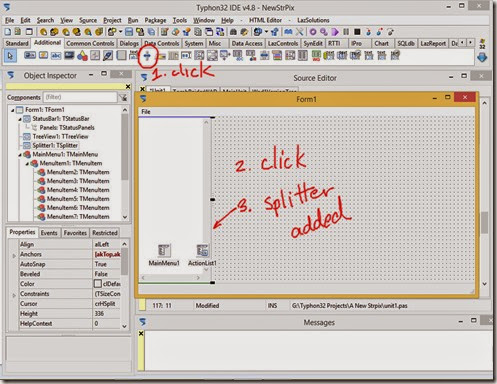Pick the TBevel component icon
This screenshot has width=497, height=384.
(x=95, y=55)
